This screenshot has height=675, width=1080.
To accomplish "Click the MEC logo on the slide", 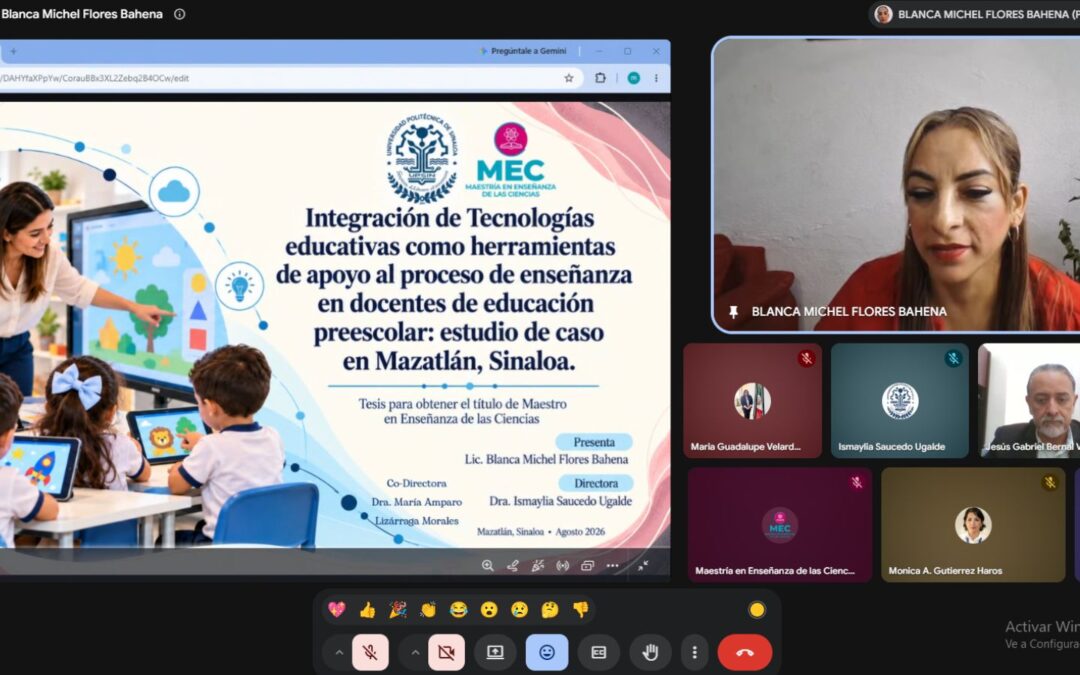I will click(x=510, y=160).
